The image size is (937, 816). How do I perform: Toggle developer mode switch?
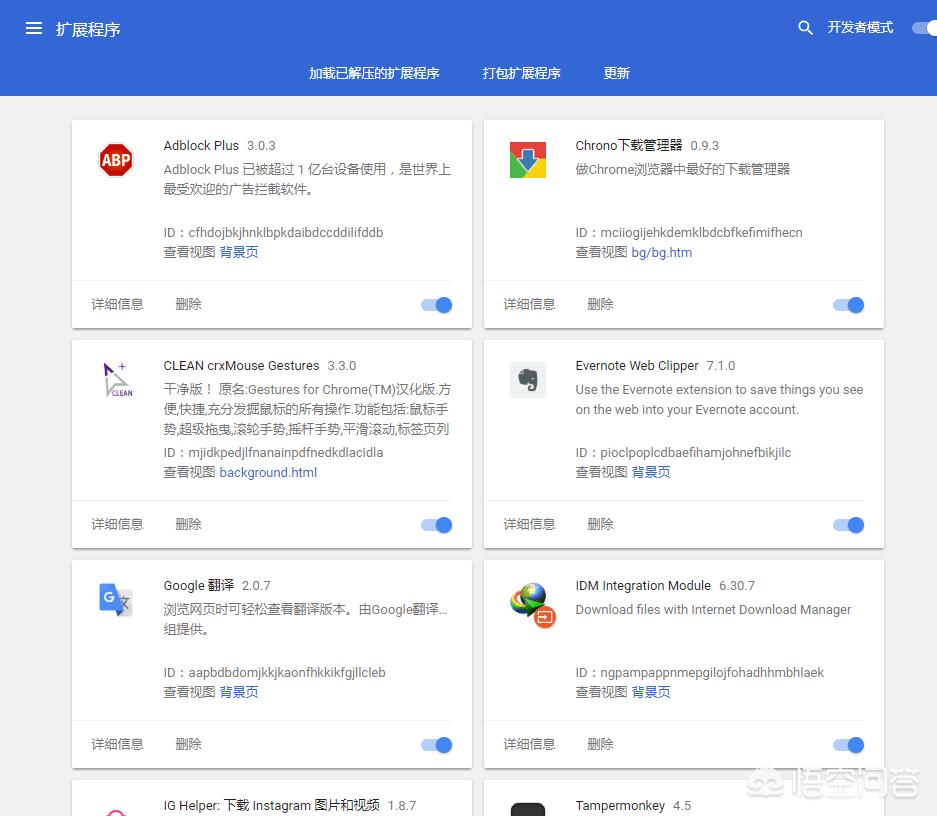(x=923, y=28)
